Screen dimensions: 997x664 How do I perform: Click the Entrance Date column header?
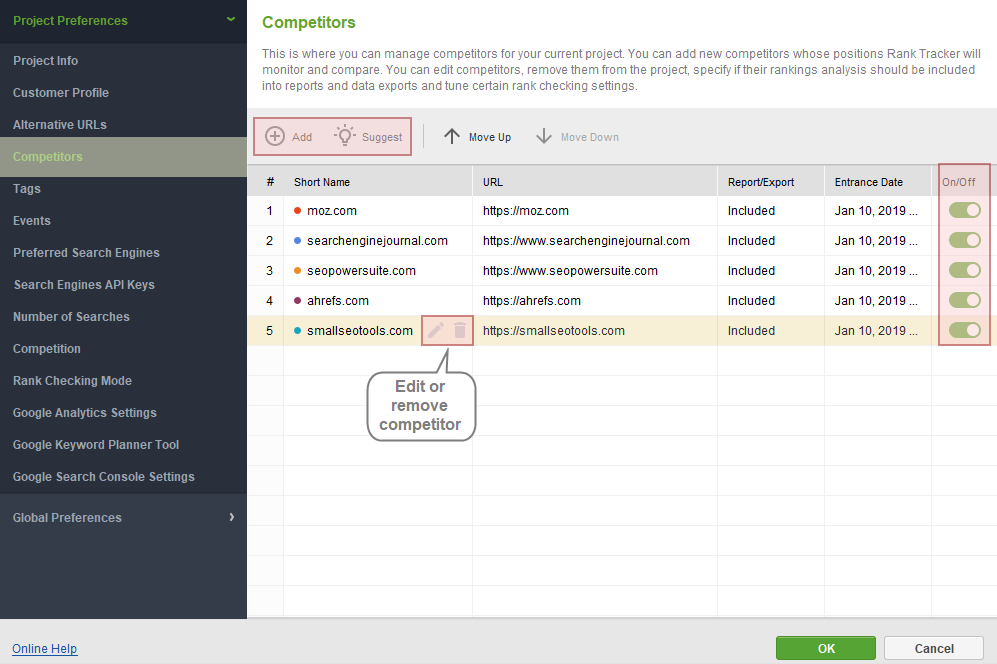coord(877,182)
